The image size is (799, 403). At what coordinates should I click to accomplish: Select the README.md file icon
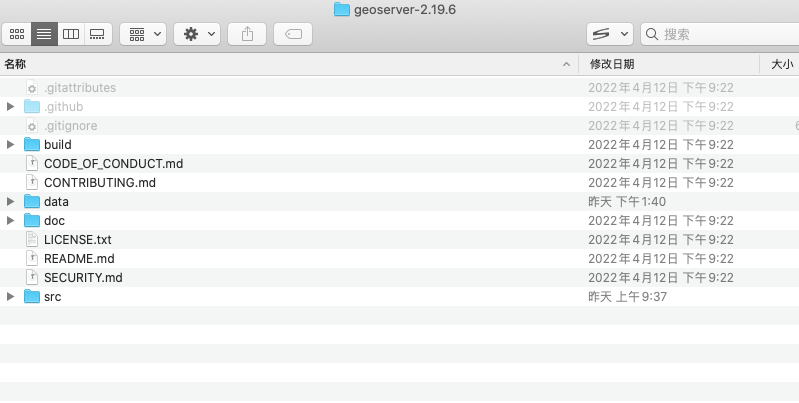click(31, 259)
